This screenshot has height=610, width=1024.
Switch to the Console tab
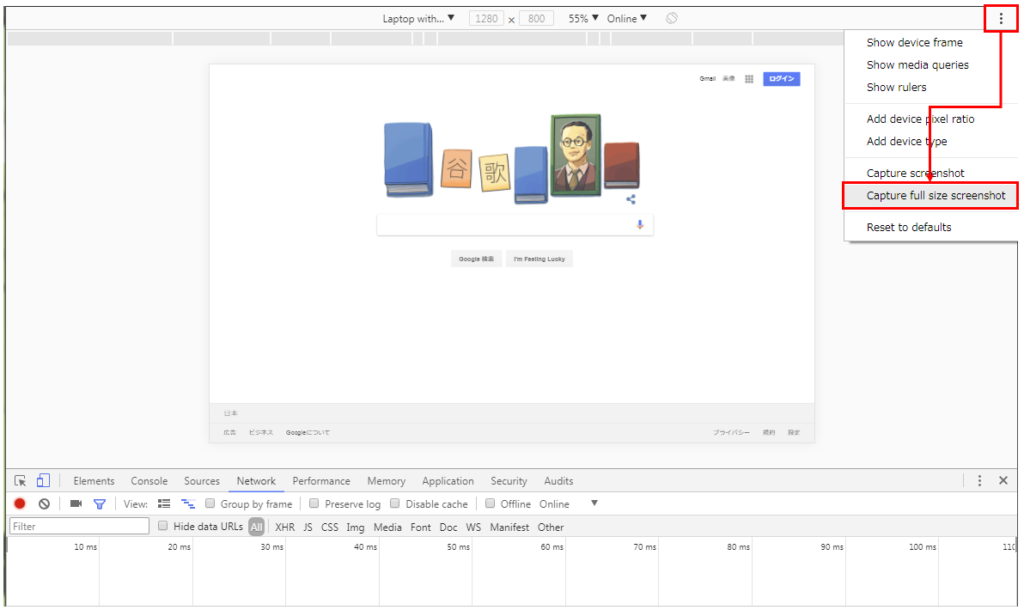(149, 481)
